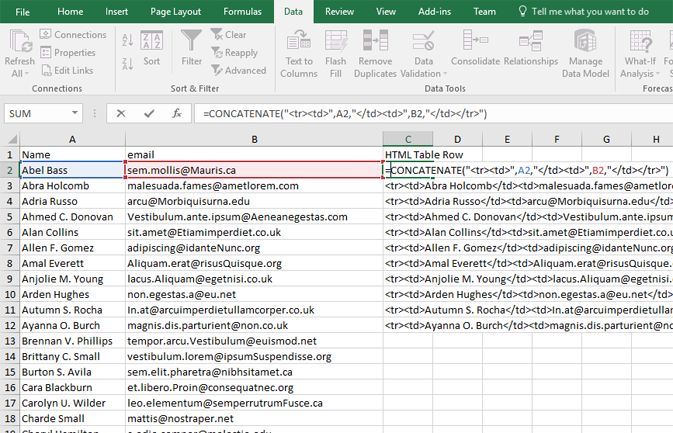
Task: Confirm formula with the checkmark
Action: tap(149, 114)
